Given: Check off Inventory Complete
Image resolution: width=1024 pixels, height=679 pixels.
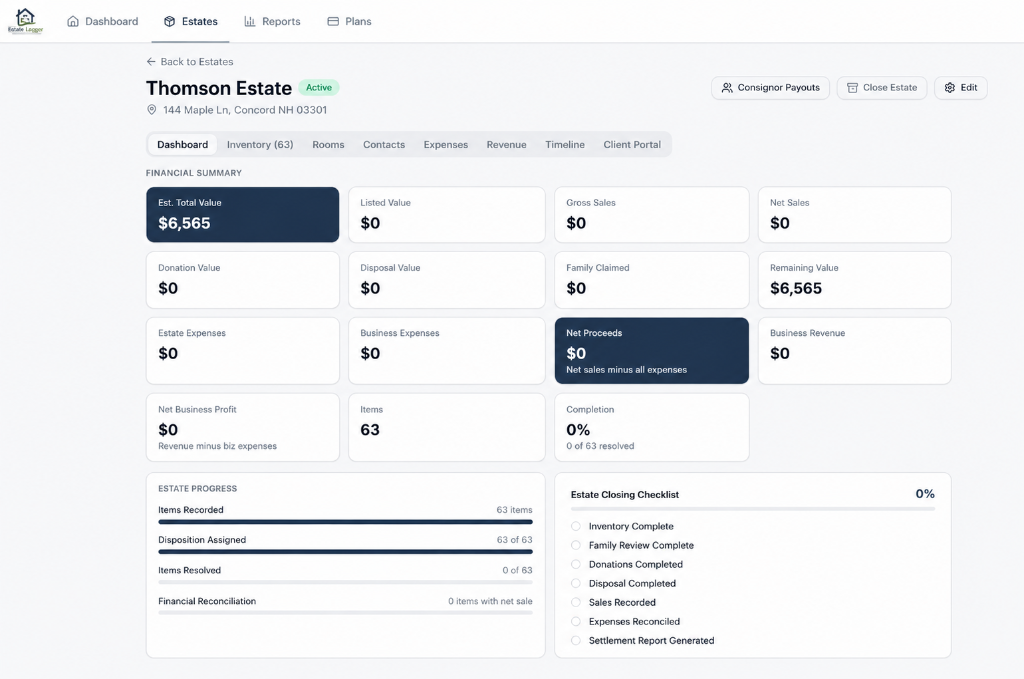Looking at the screenshot, I should (x=575, y=526).
